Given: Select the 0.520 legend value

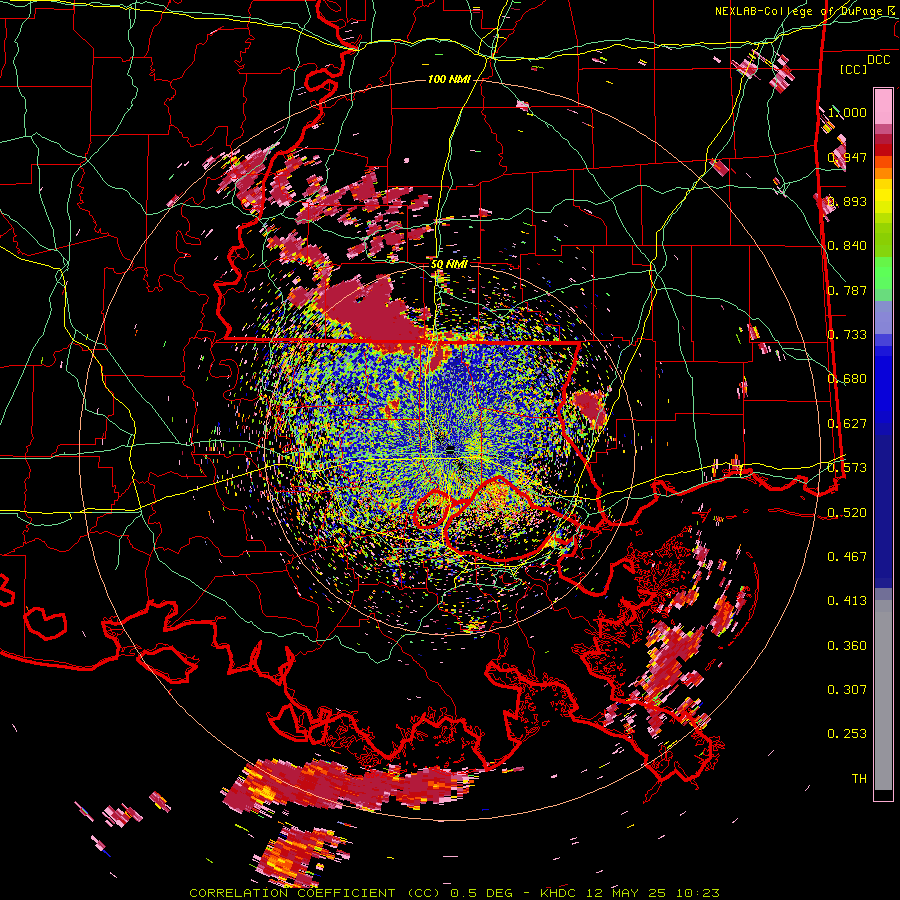Looking at the screenshot, I should pos(847,512).
